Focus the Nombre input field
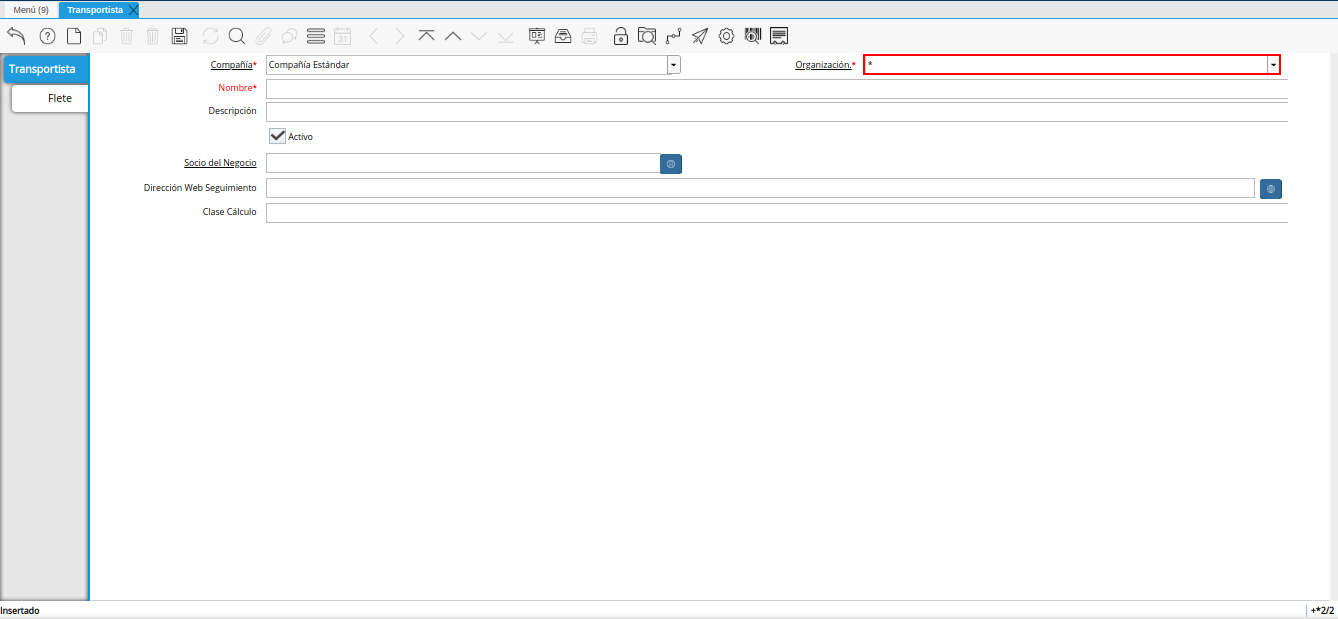1338x619 pixels. click(x=777, y=88)
